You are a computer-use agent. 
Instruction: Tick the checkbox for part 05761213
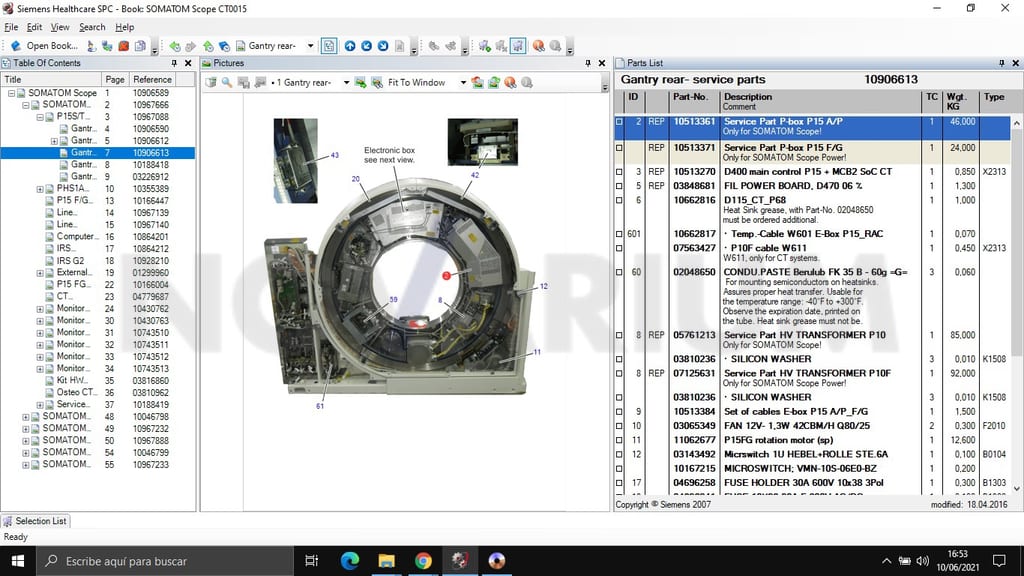619,335
